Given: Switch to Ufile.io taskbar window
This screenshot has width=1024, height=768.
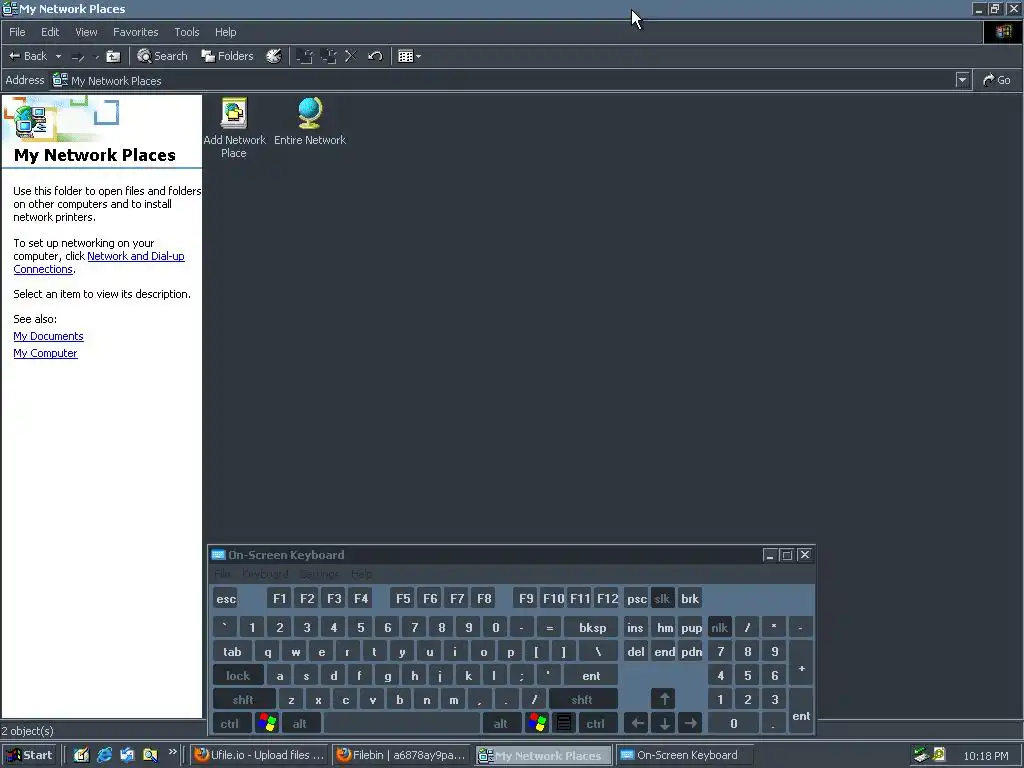Looking at the screenshot, I should click(x=259, y=755).
